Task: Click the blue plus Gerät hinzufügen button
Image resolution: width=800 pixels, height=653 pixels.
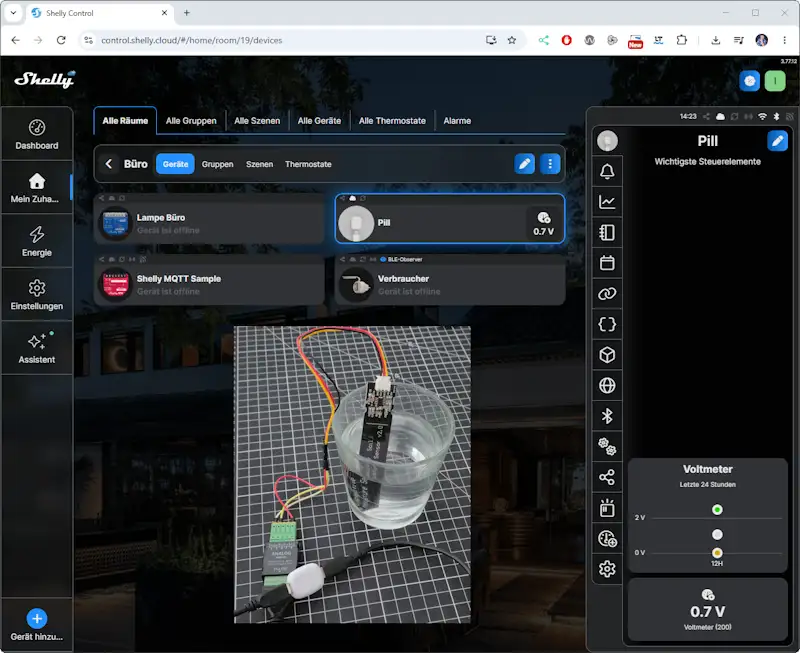Action: point(37,618)
